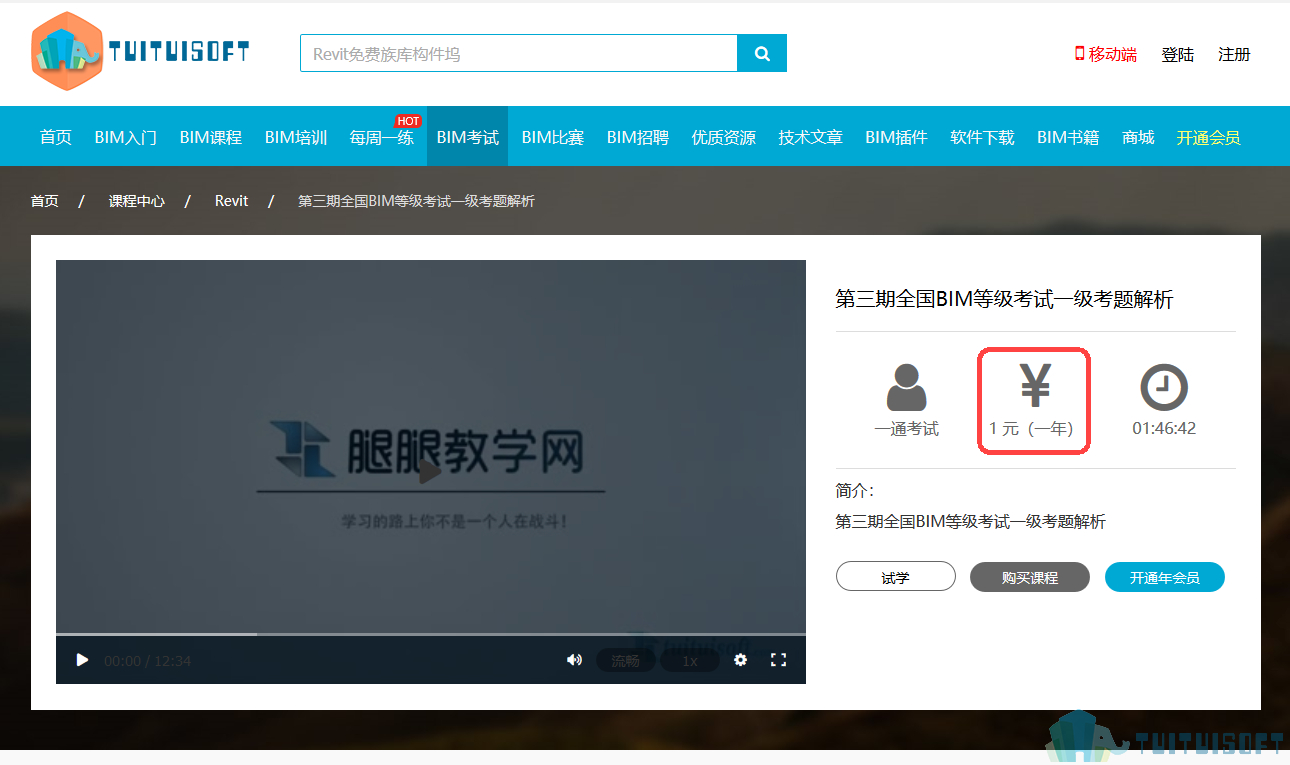The width and height of the screenshot is (1290, 765).
Task: Open the BIM书籍 nav item
Action: [1068, 137]
